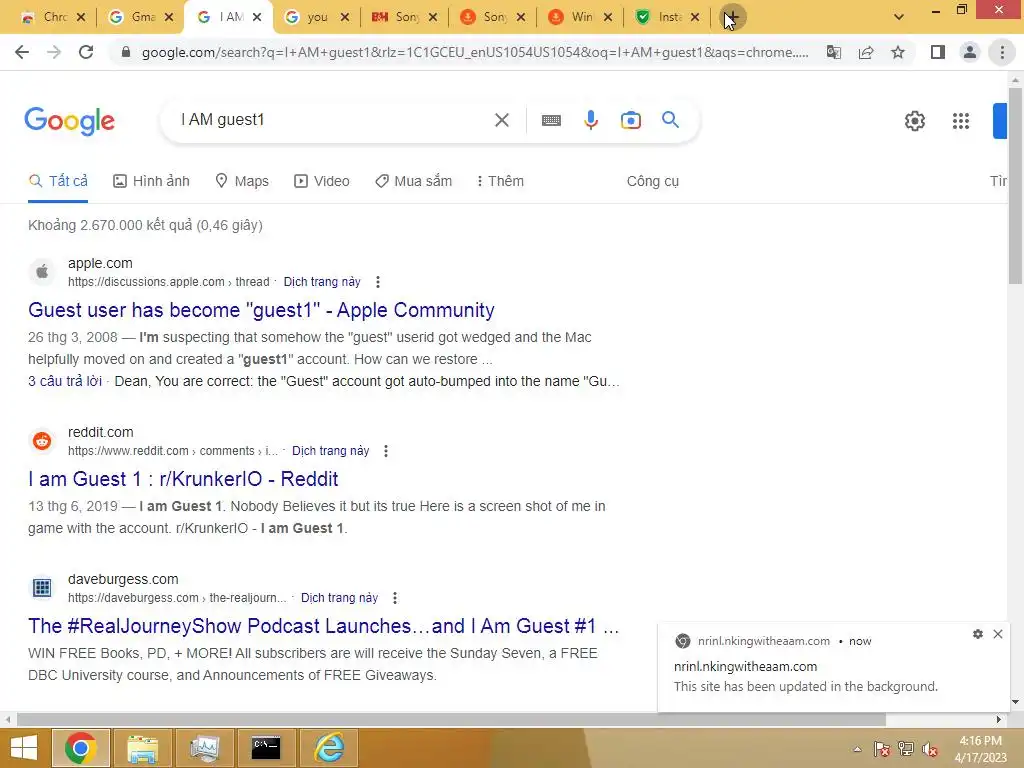Go to Google homepage via logo
Screen dimensions: 1024x768
point(69,121)
